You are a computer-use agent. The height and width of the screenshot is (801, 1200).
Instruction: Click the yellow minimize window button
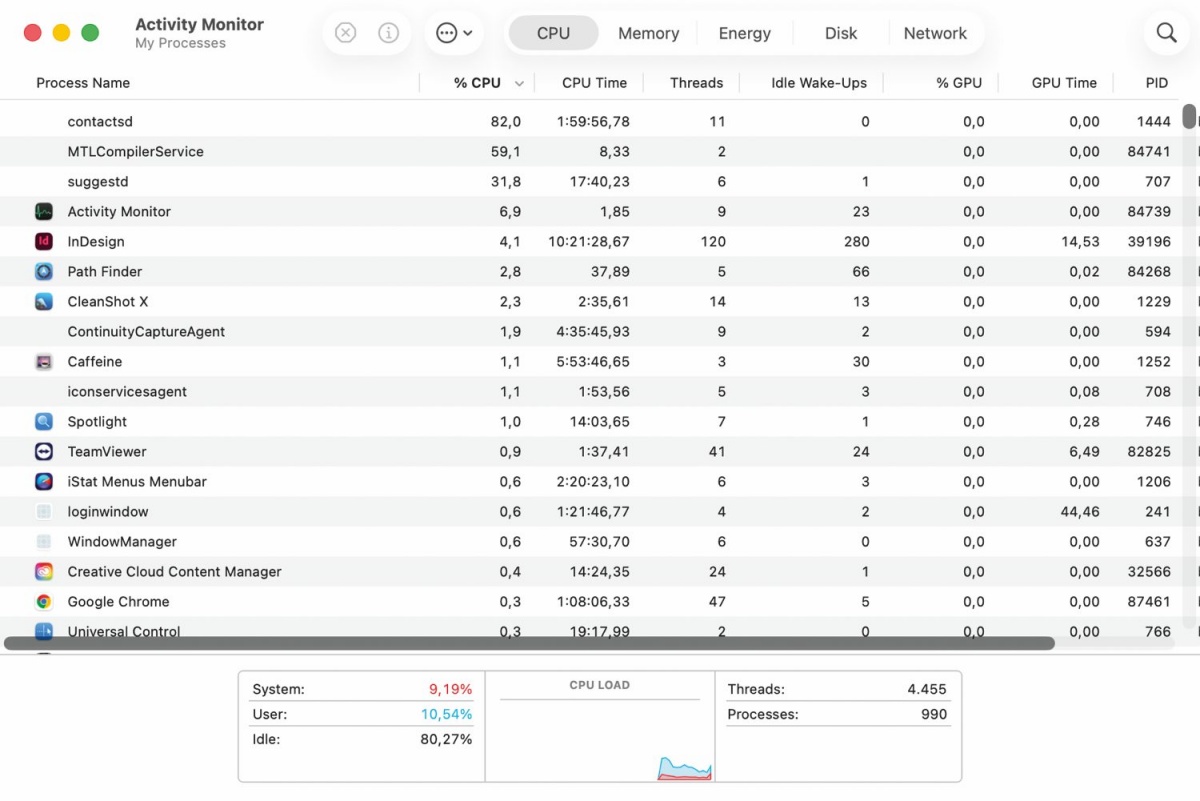[x=61, y=33]
